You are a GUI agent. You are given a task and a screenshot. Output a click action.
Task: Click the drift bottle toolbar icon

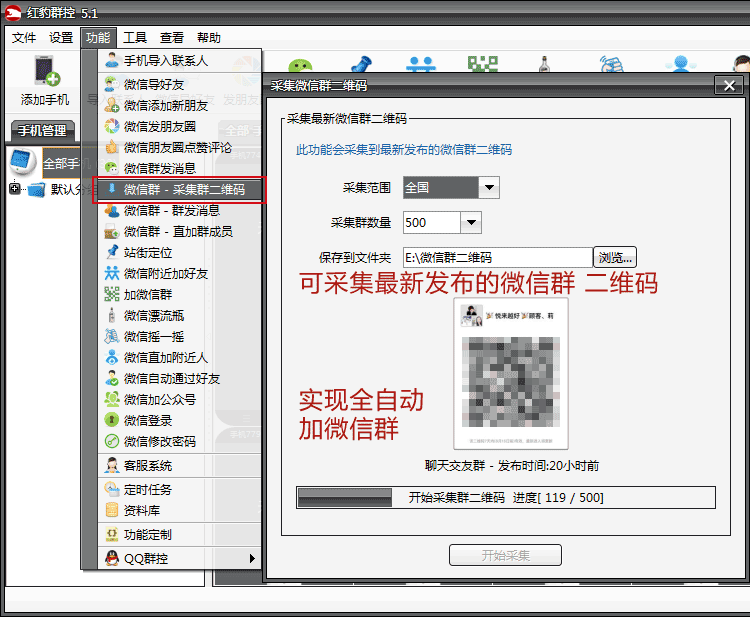tap(544, 64)
